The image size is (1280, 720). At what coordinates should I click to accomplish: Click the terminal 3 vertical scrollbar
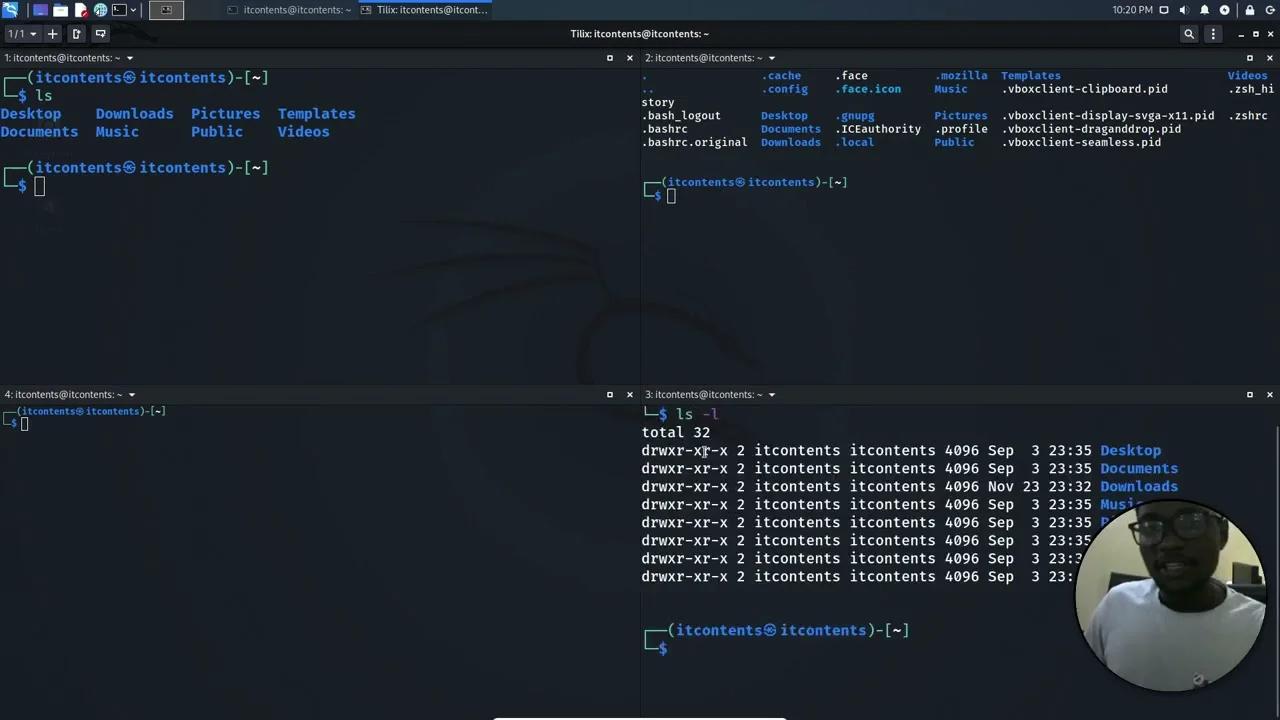pos(1276,500)
